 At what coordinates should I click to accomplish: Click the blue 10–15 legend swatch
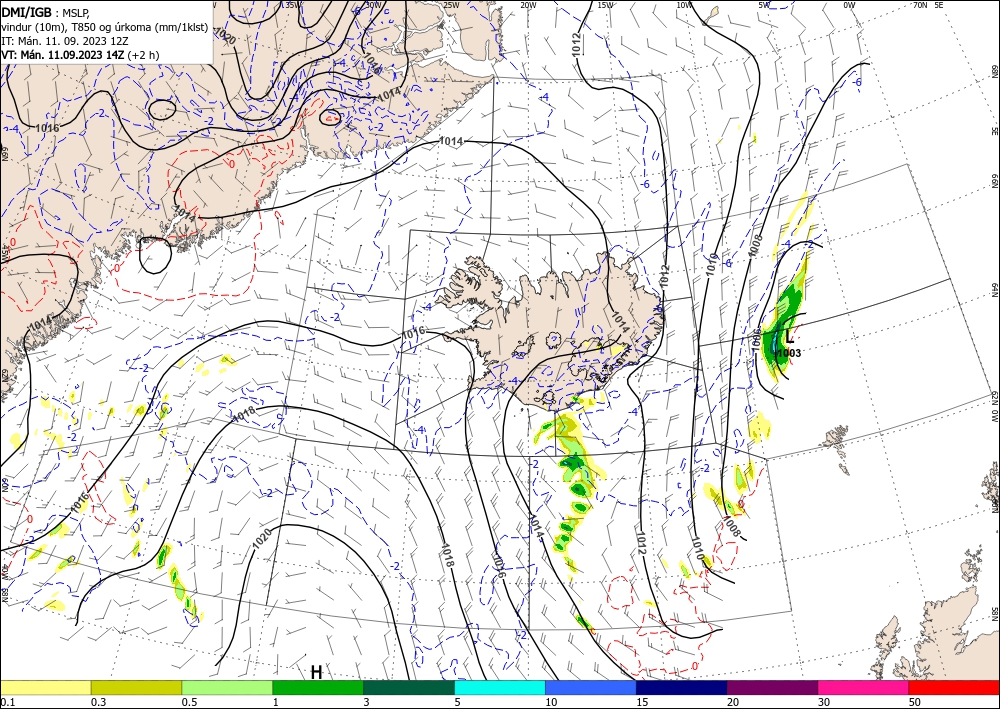[x=591, y=687]
